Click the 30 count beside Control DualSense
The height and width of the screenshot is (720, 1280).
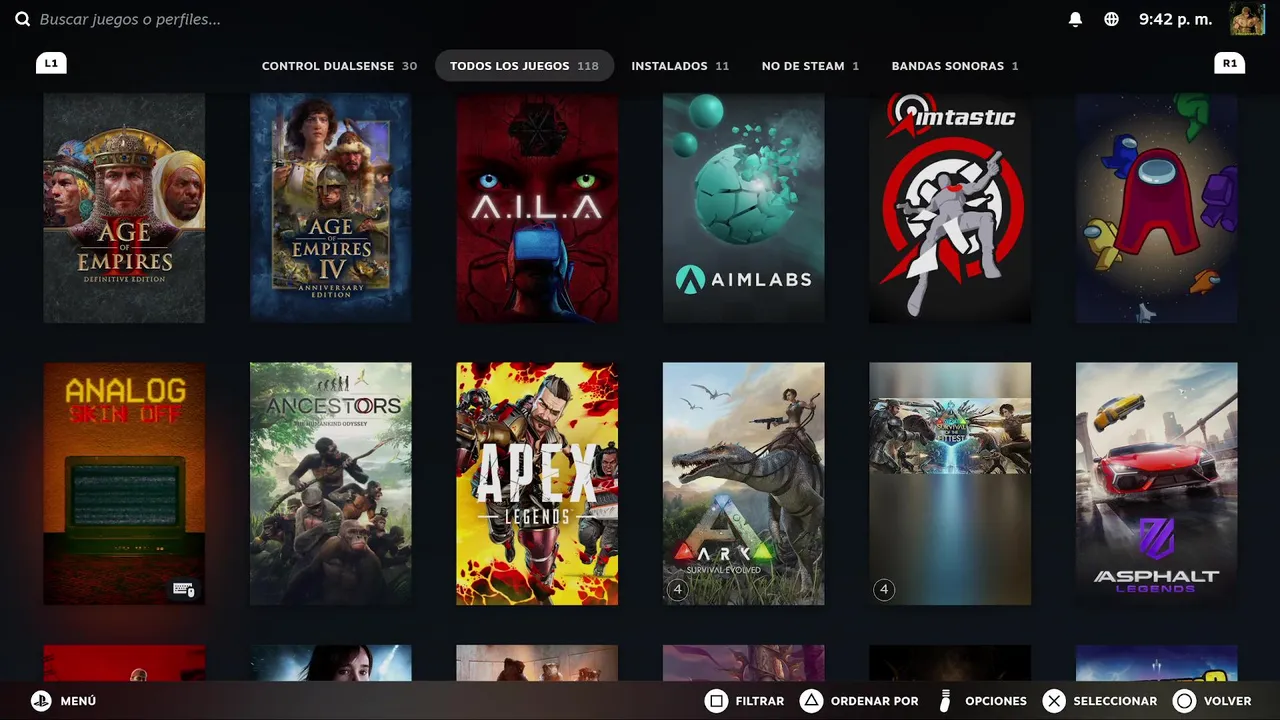(x=410, y=66)
